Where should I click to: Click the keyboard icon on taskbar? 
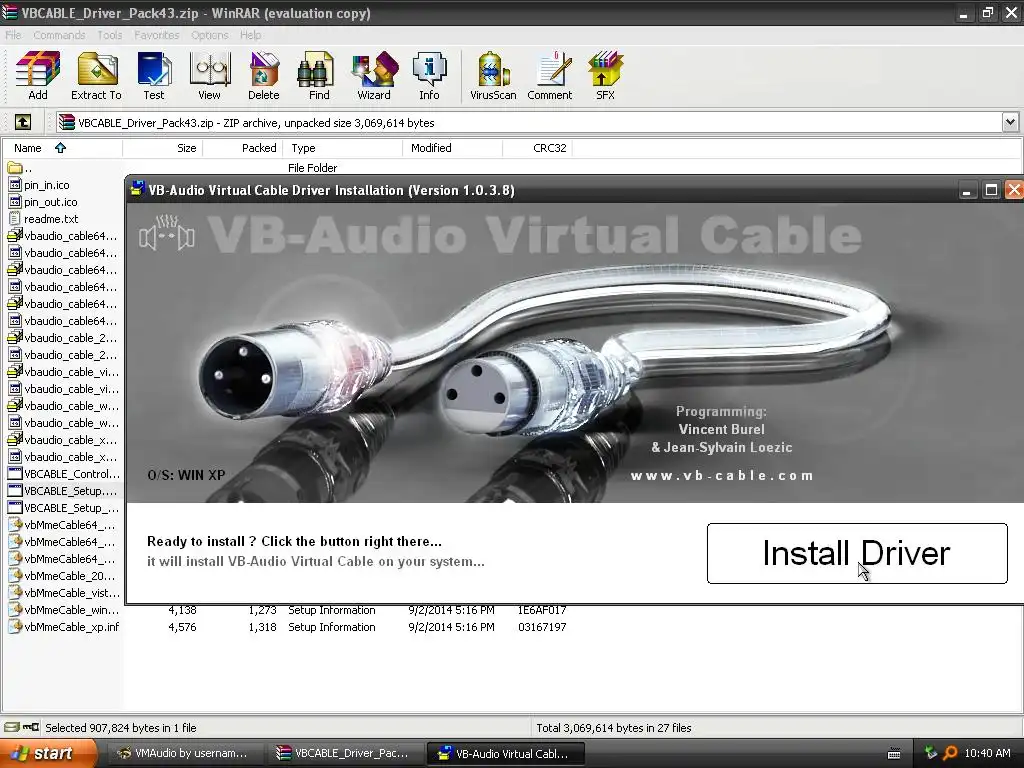point(894,754)
